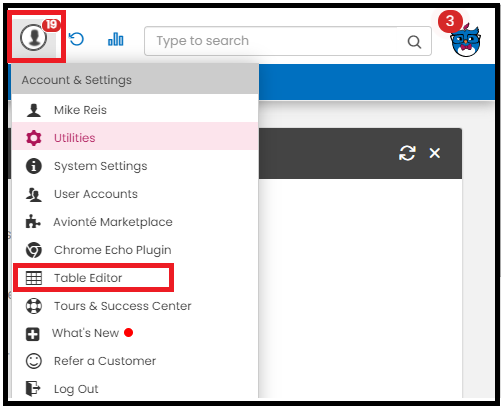Open System Settings menu entry
503x409 pixels.
(135, 166)
